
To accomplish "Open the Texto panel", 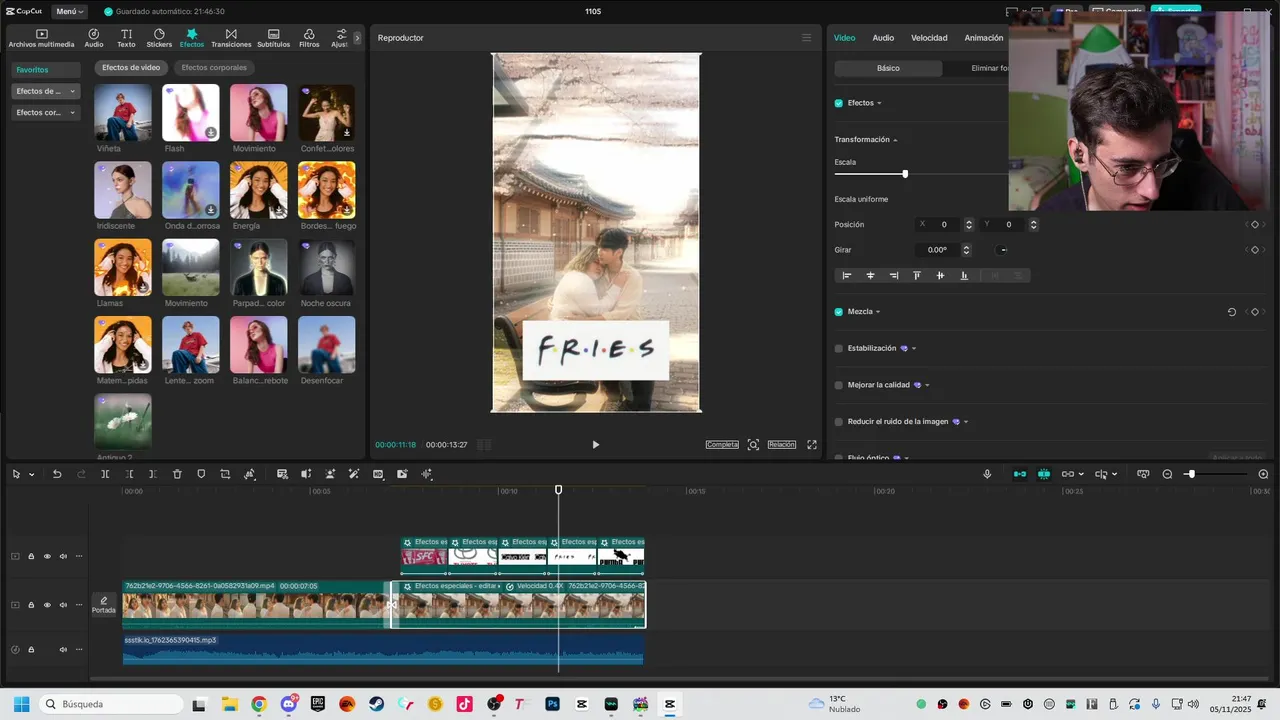I will [x=126, y=38].
